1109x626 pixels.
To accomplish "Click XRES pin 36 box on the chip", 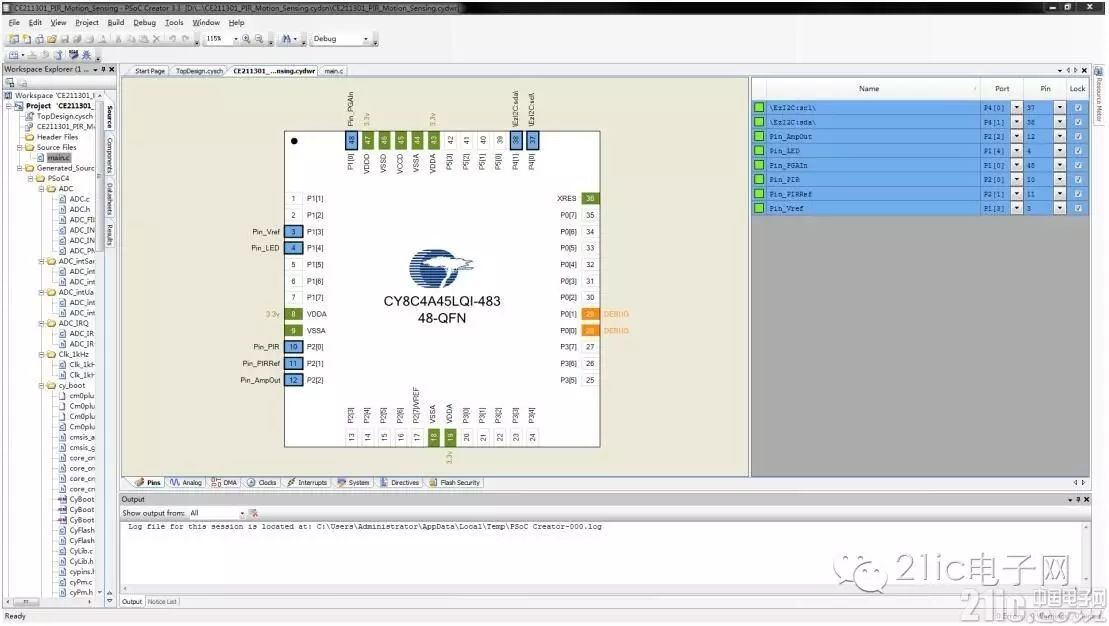I will pos(590,198).
